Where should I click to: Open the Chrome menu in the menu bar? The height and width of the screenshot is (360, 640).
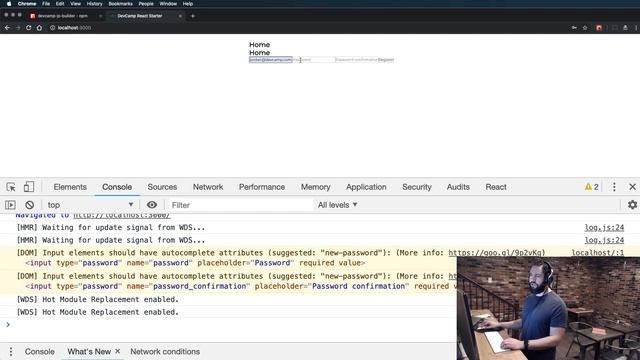pyautogui.click(x=27, y=4)
